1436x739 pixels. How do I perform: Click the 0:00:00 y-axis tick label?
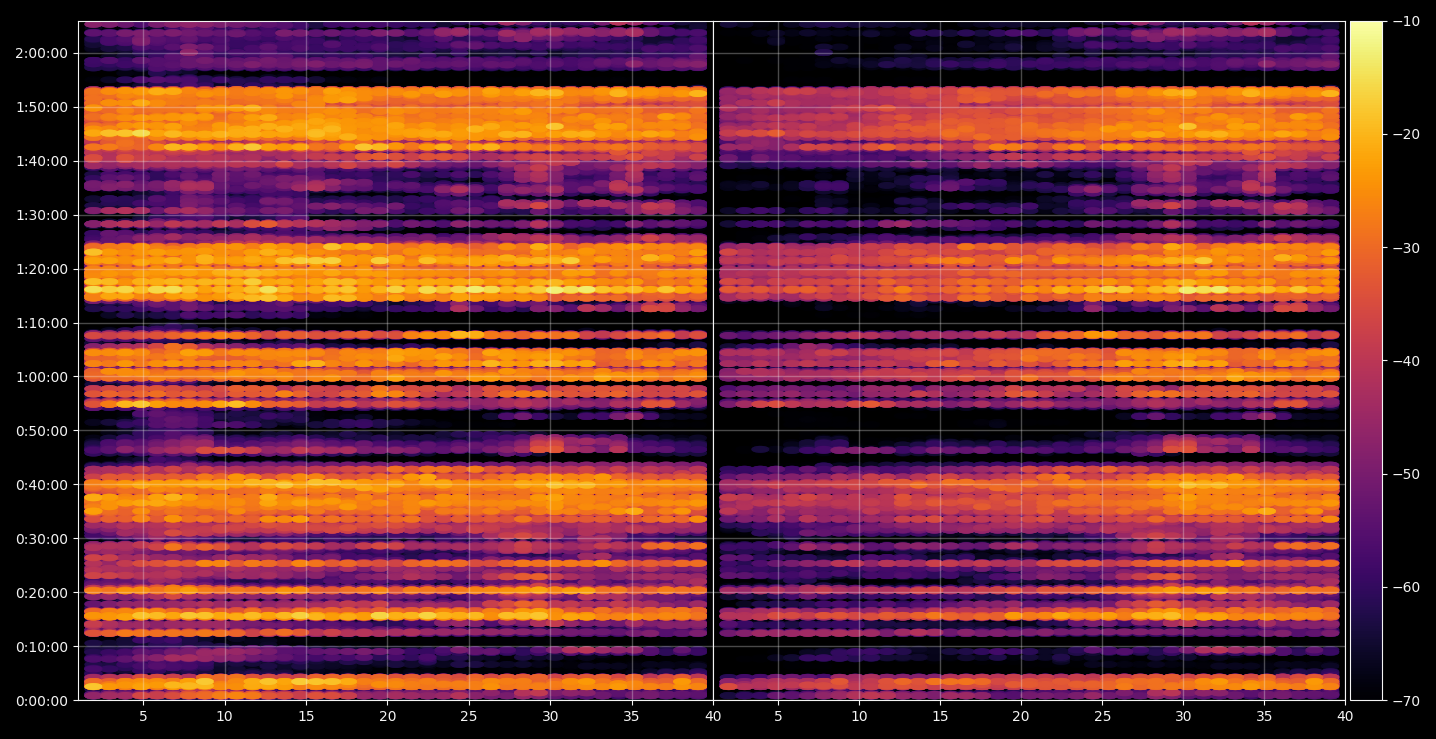coord(40,701)
